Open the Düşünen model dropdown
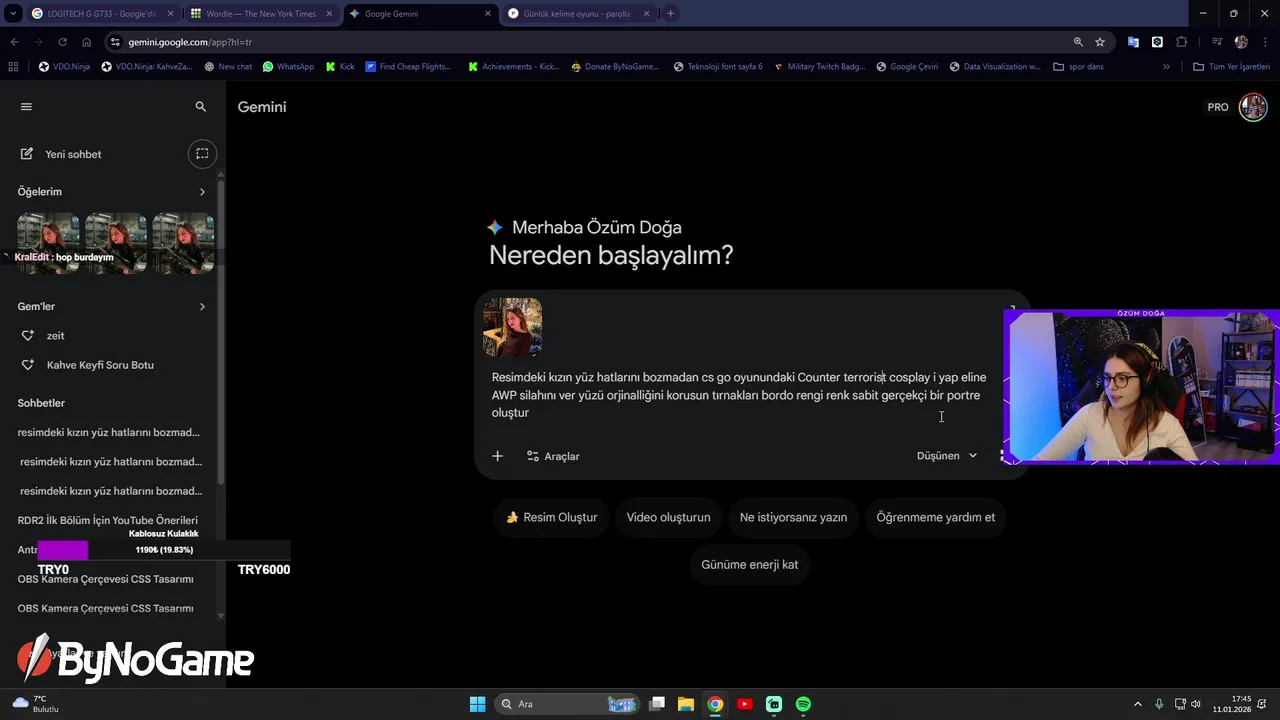 947,456
